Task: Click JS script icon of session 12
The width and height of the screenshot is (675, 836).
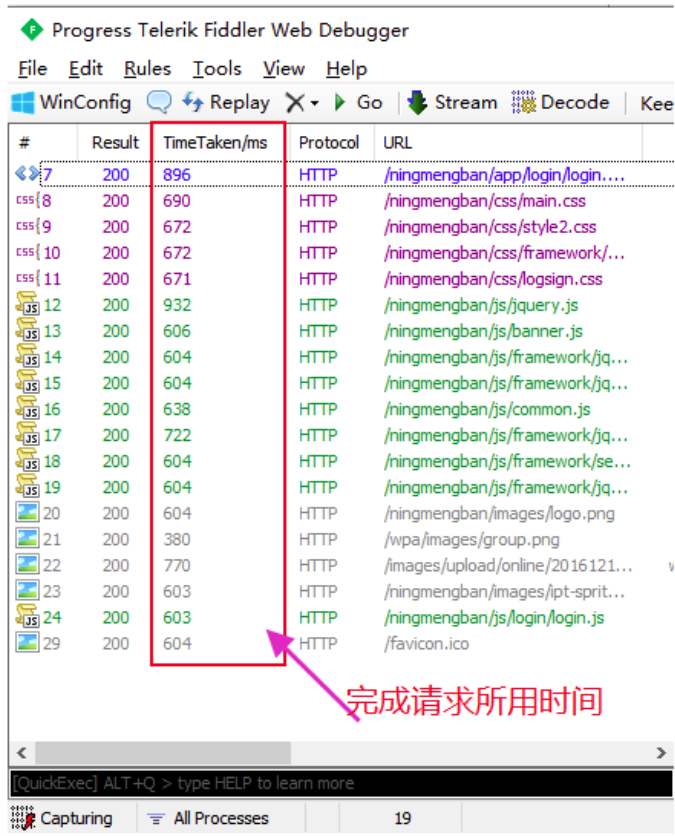Action: (27, 303)
